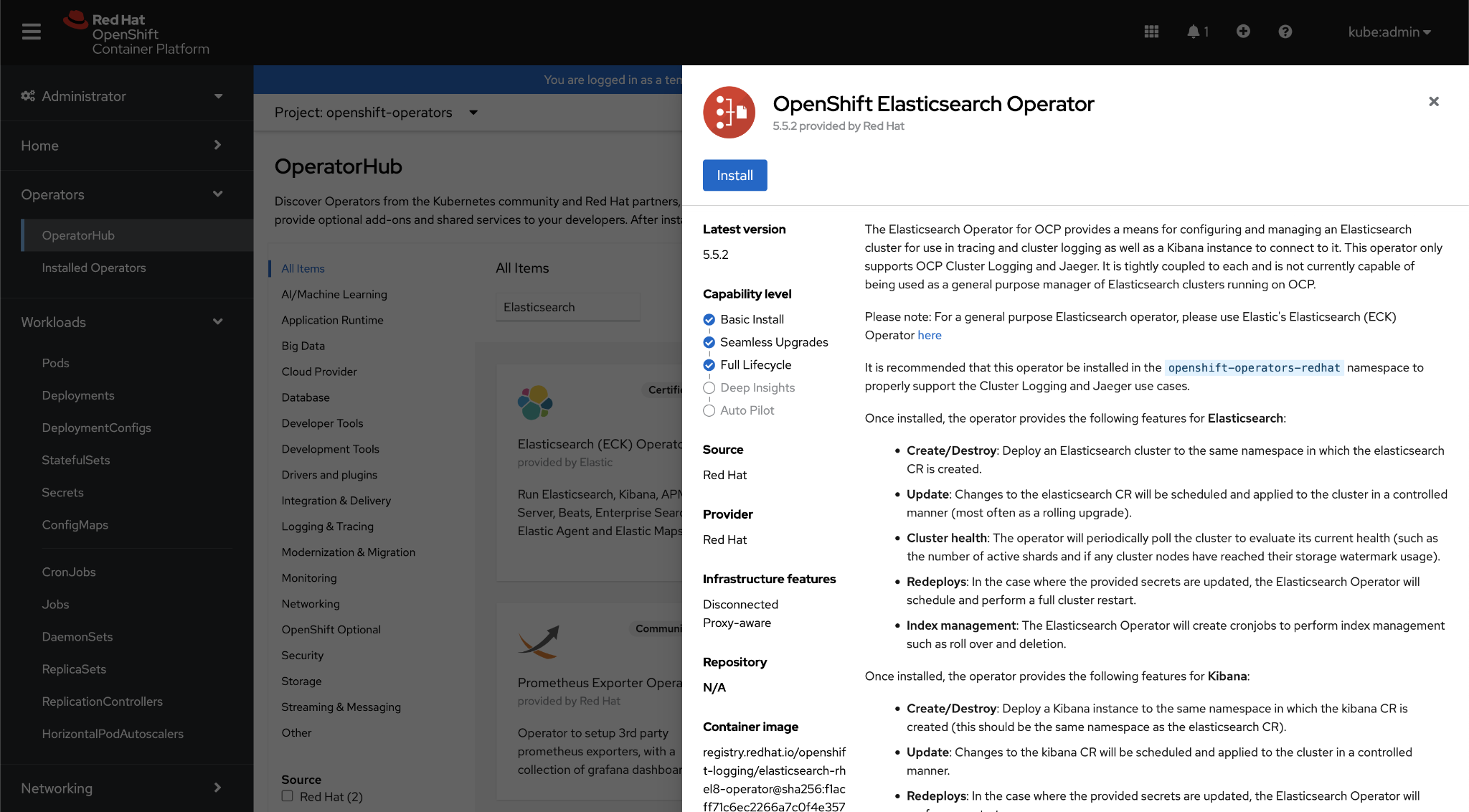Open Deployments in the sidebar
The height and width of the screenshot is (812, 1469).
click(78, 395)
